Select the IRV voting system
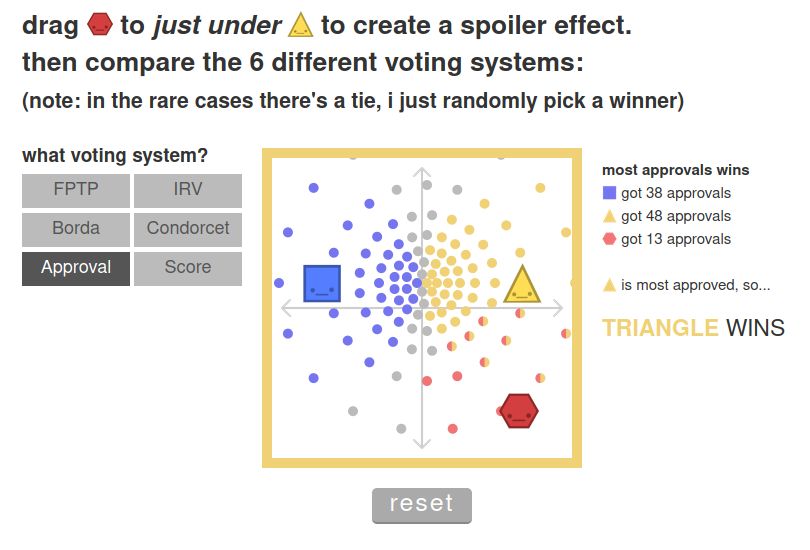 (x=188, y=190)
